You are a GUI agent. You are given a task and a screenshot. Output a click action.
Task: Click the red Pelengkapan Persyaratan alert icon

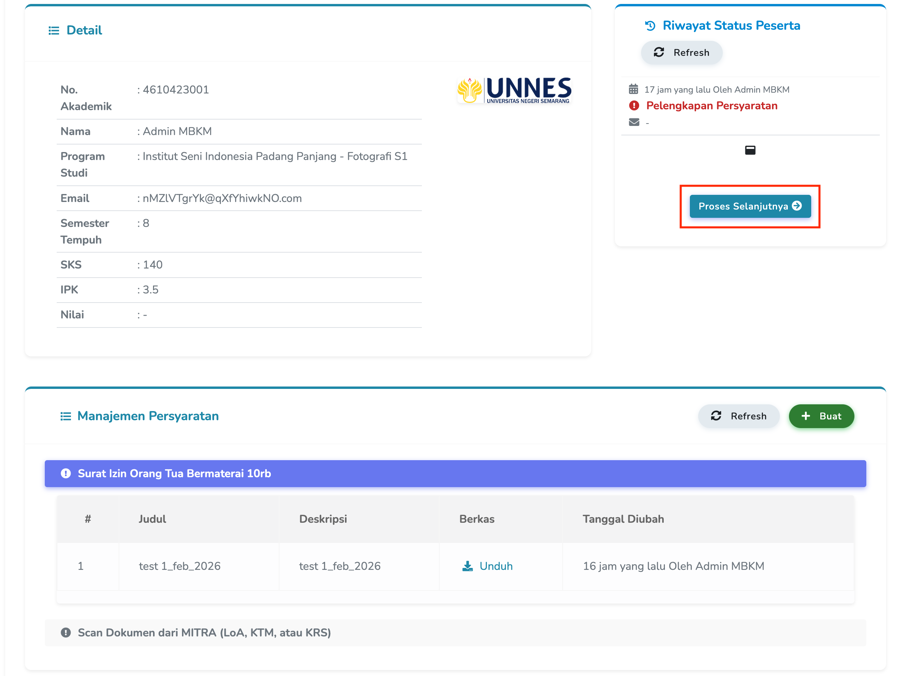pos(634,105)
